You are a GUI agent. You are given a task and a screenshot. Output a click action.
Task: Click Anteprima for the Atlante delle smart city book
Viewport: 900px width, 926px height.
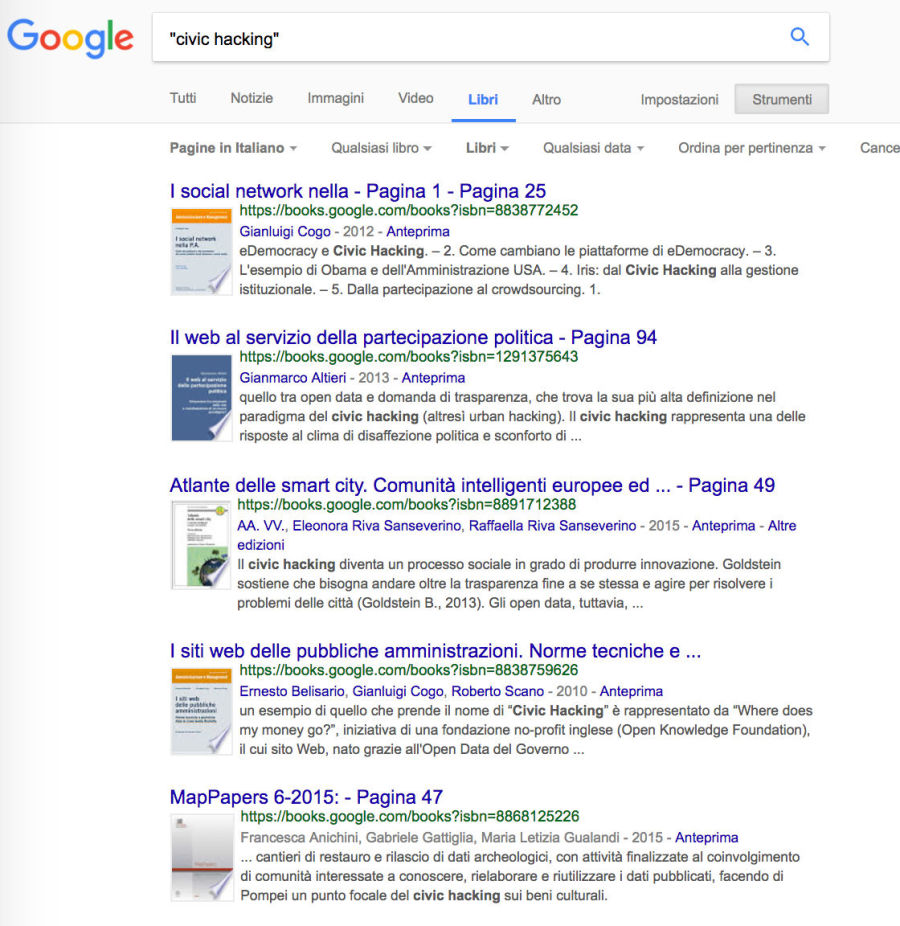tap(723, 526)
